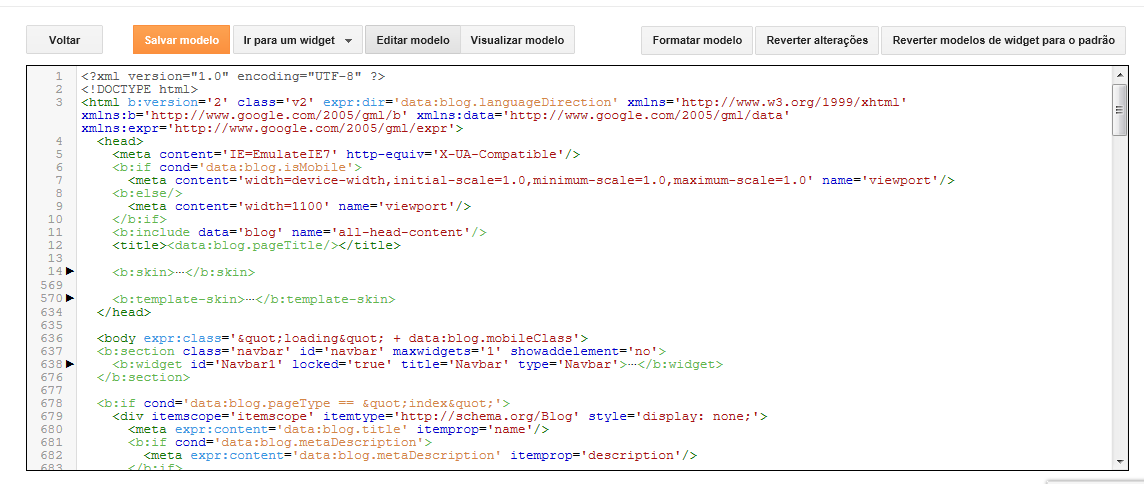
Task: Click the code editor scrollbar thumb
Action: pyautogui.click(x=1119, y=110)
